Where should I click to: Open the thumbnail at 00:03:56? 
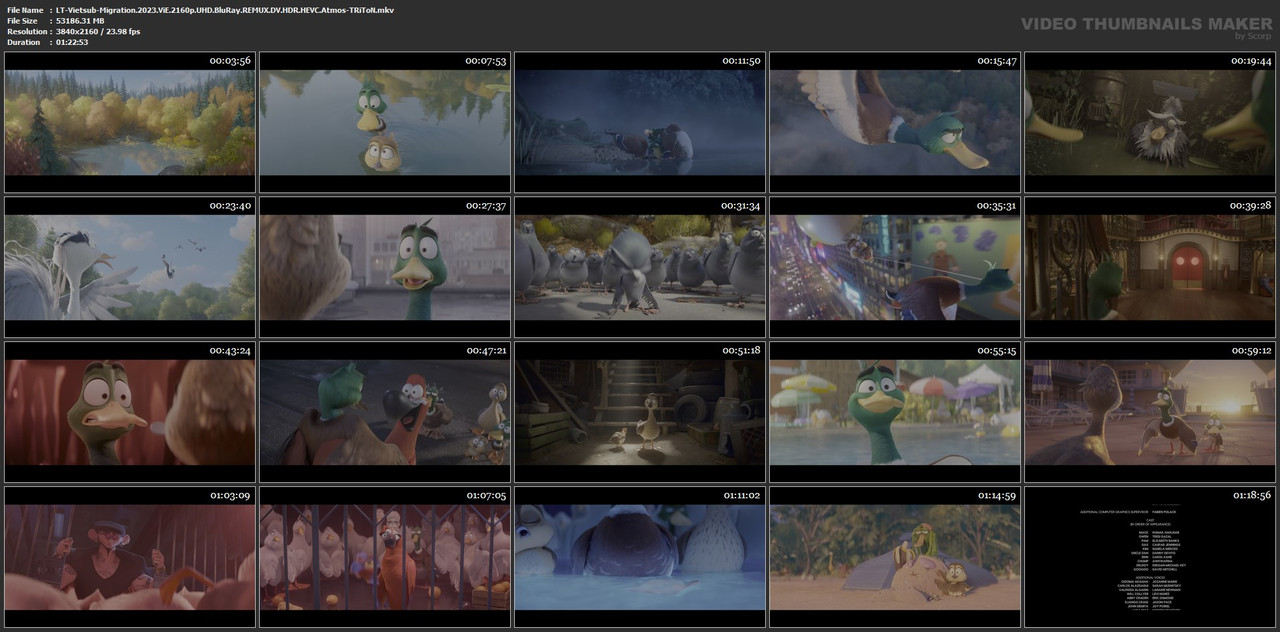[129, 122]
